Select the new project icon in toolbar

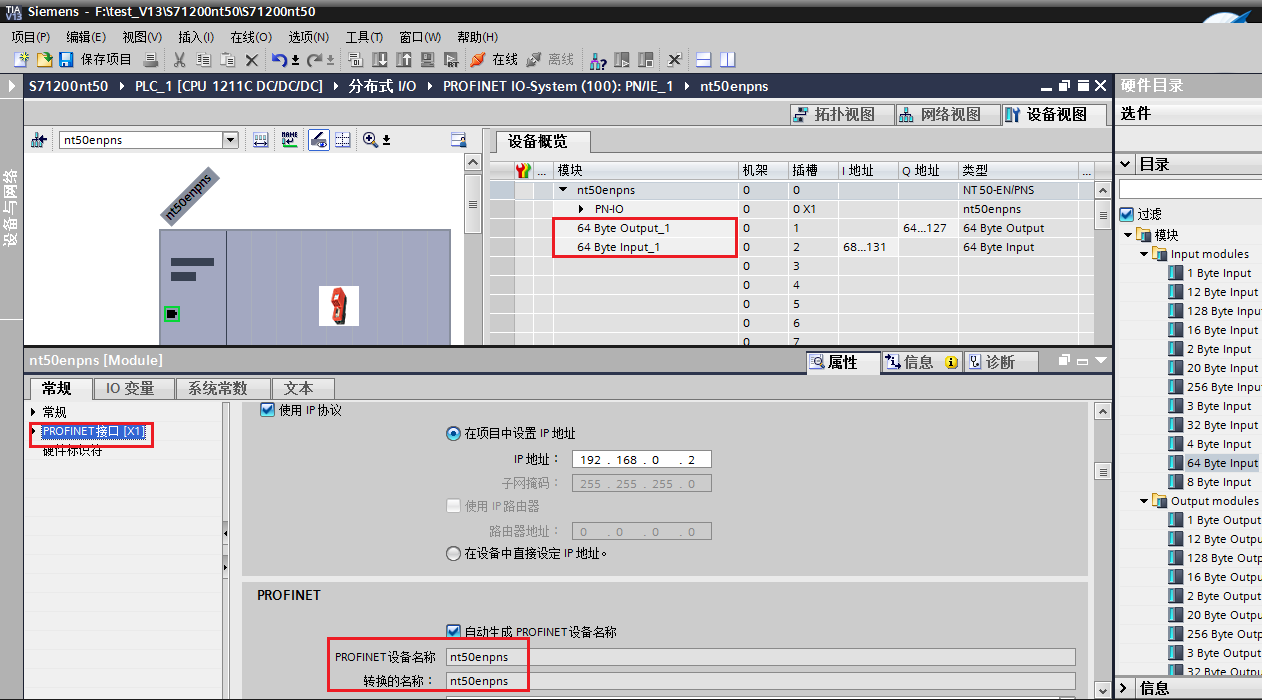pos(20,59)
